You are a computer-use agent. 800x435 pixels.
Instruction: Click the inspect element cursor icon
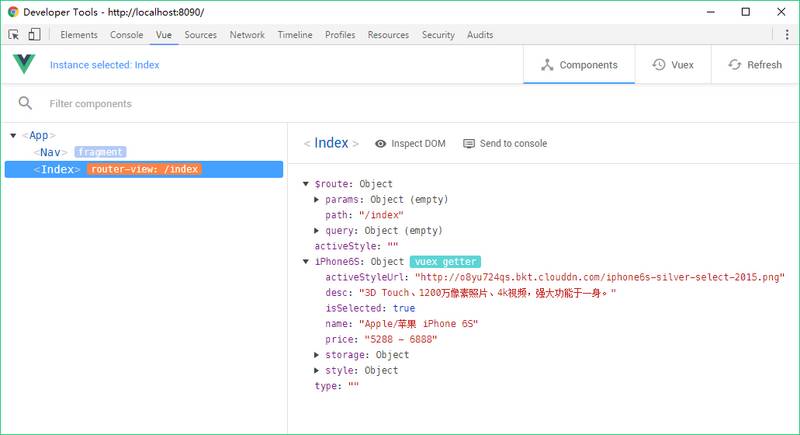[x=14, y=35]
